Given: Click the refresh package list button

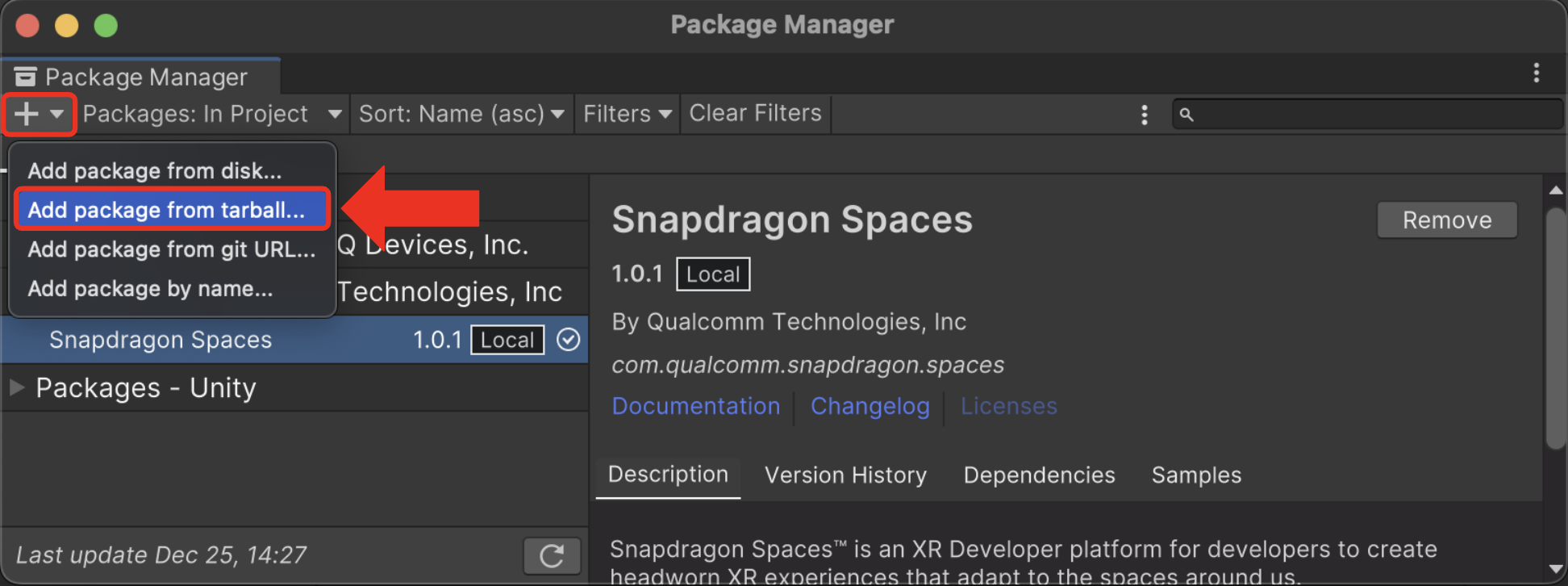Looking at the screenshot, I should pos(552,555).
